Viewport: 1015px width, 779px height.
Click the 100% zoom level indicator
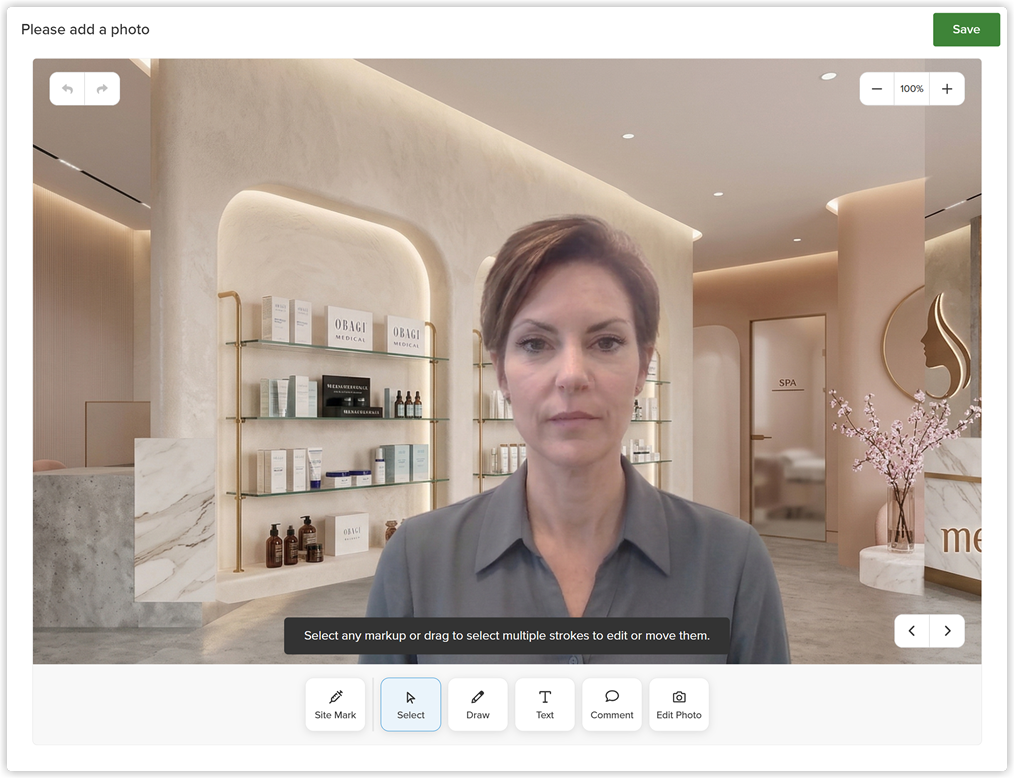coord(911,89)
